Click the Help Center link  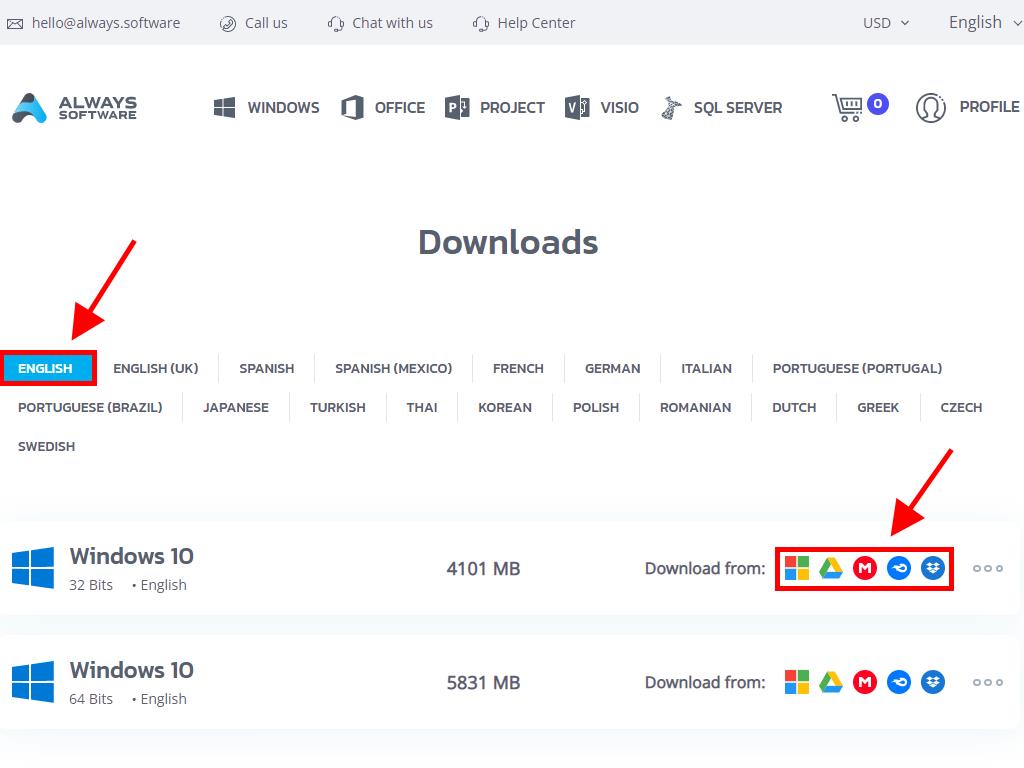524,22
